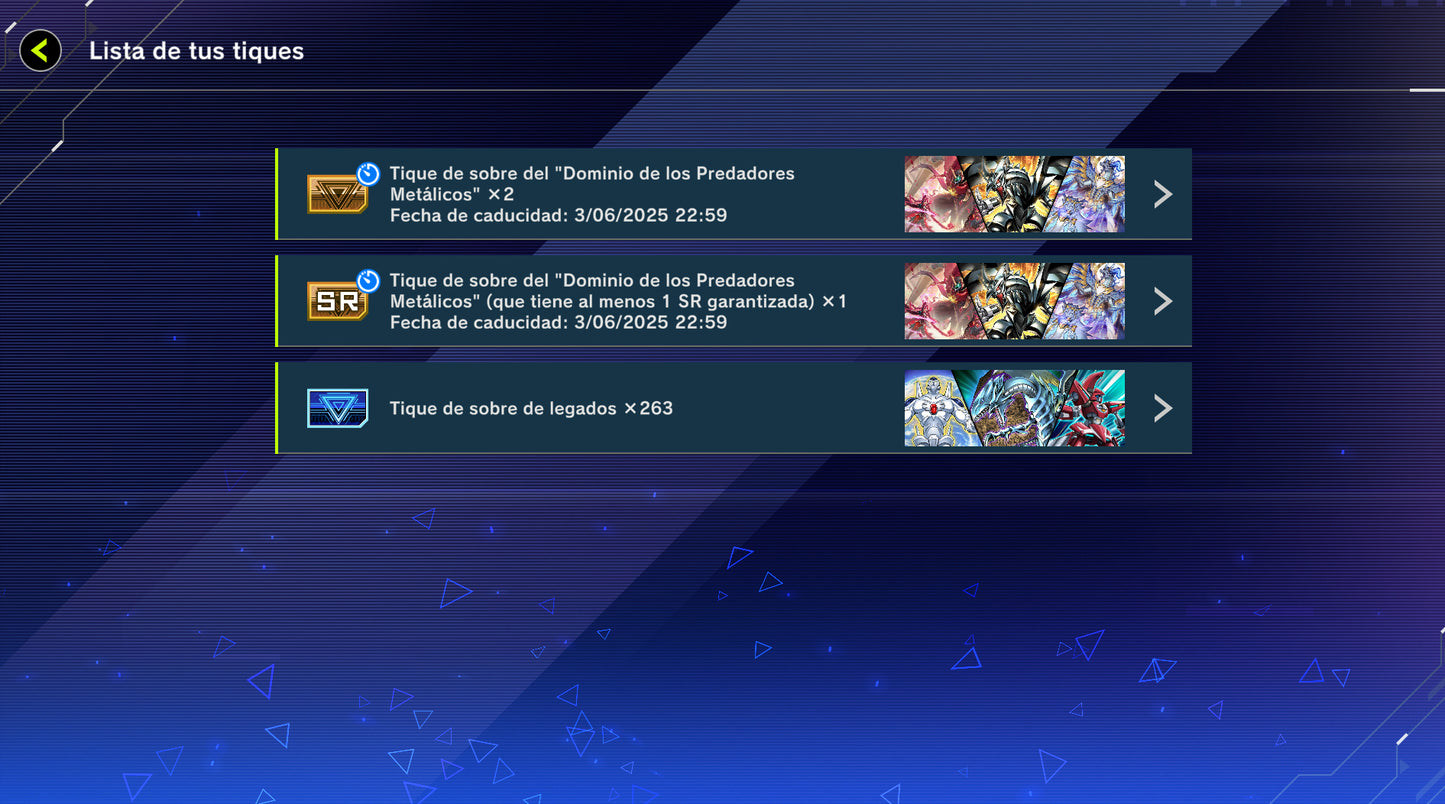
Task: Open the Predadores Metálicos ×2 banner artwork
Action: pyautogui.click(x=1015, y=194)
